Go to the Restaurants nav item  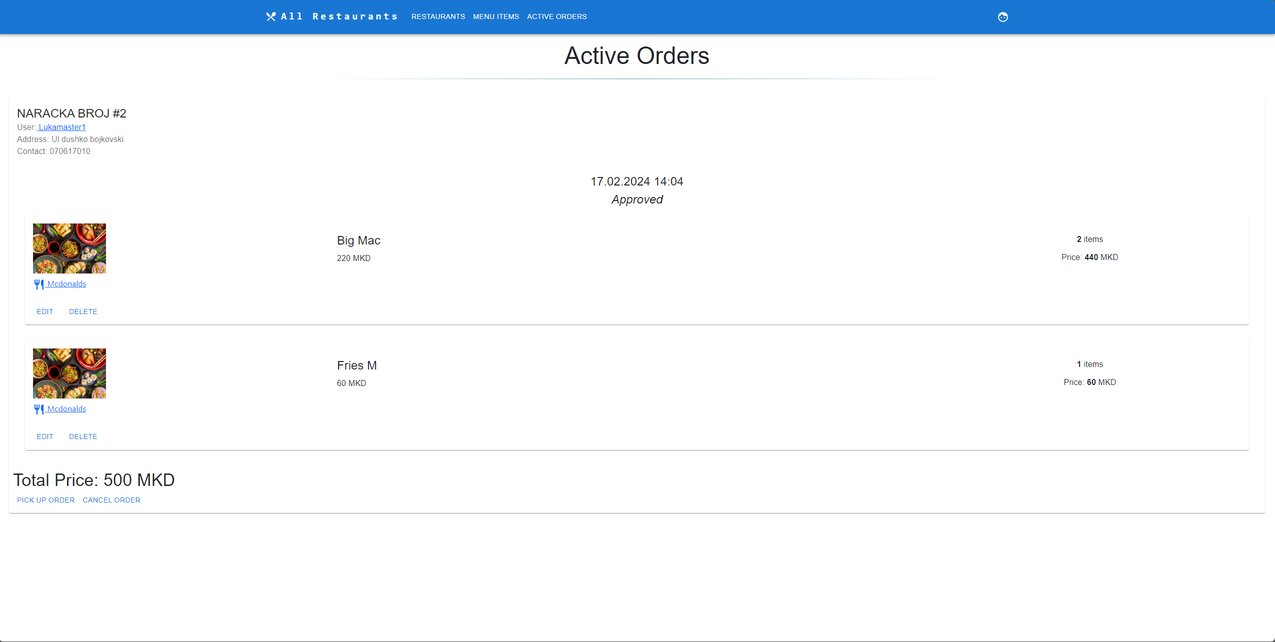pos(438,17)
